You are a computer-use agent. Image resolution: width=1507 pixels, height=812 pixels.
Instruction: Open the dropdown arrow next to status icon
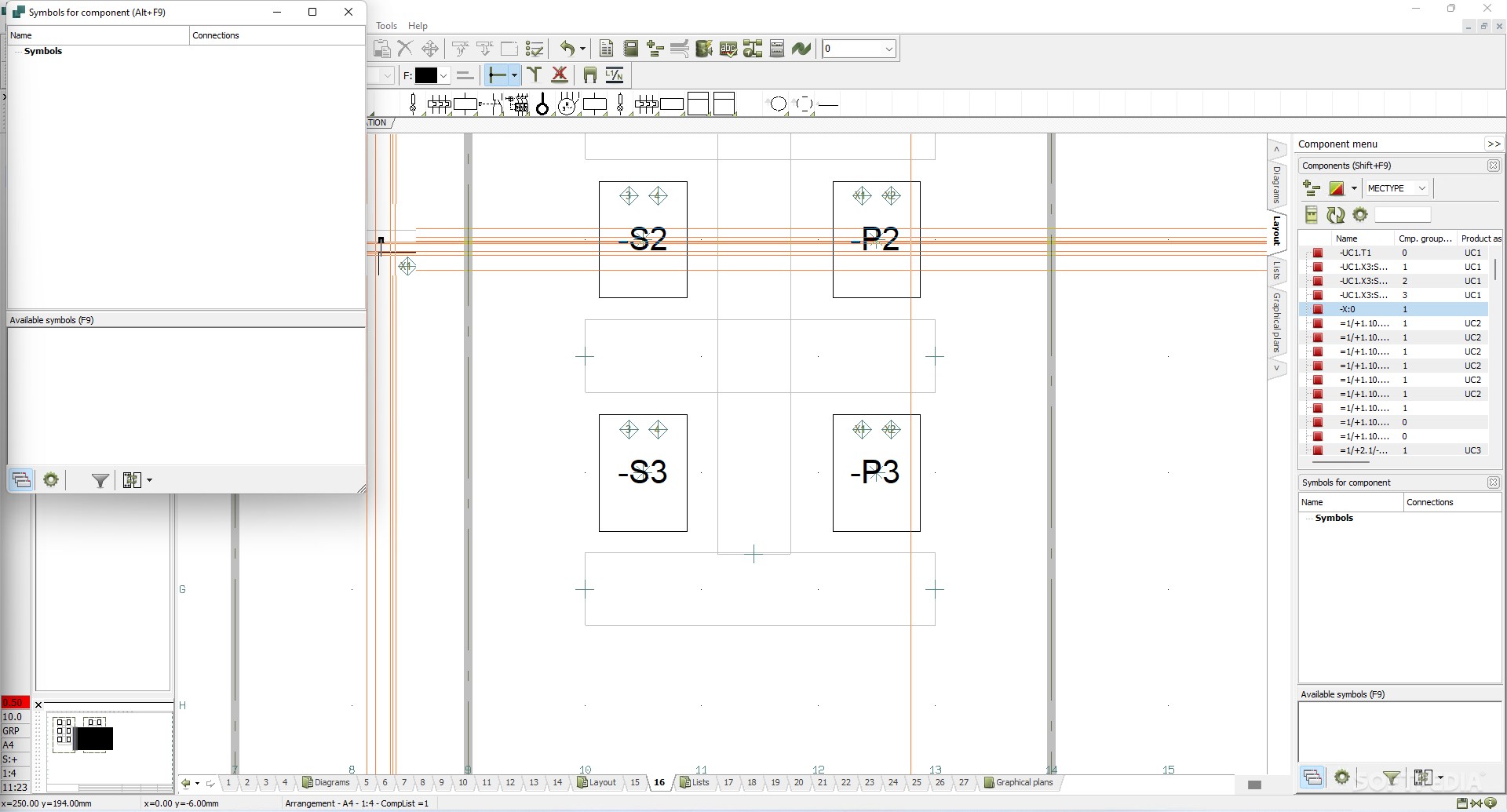click(x=1354, y=188)
